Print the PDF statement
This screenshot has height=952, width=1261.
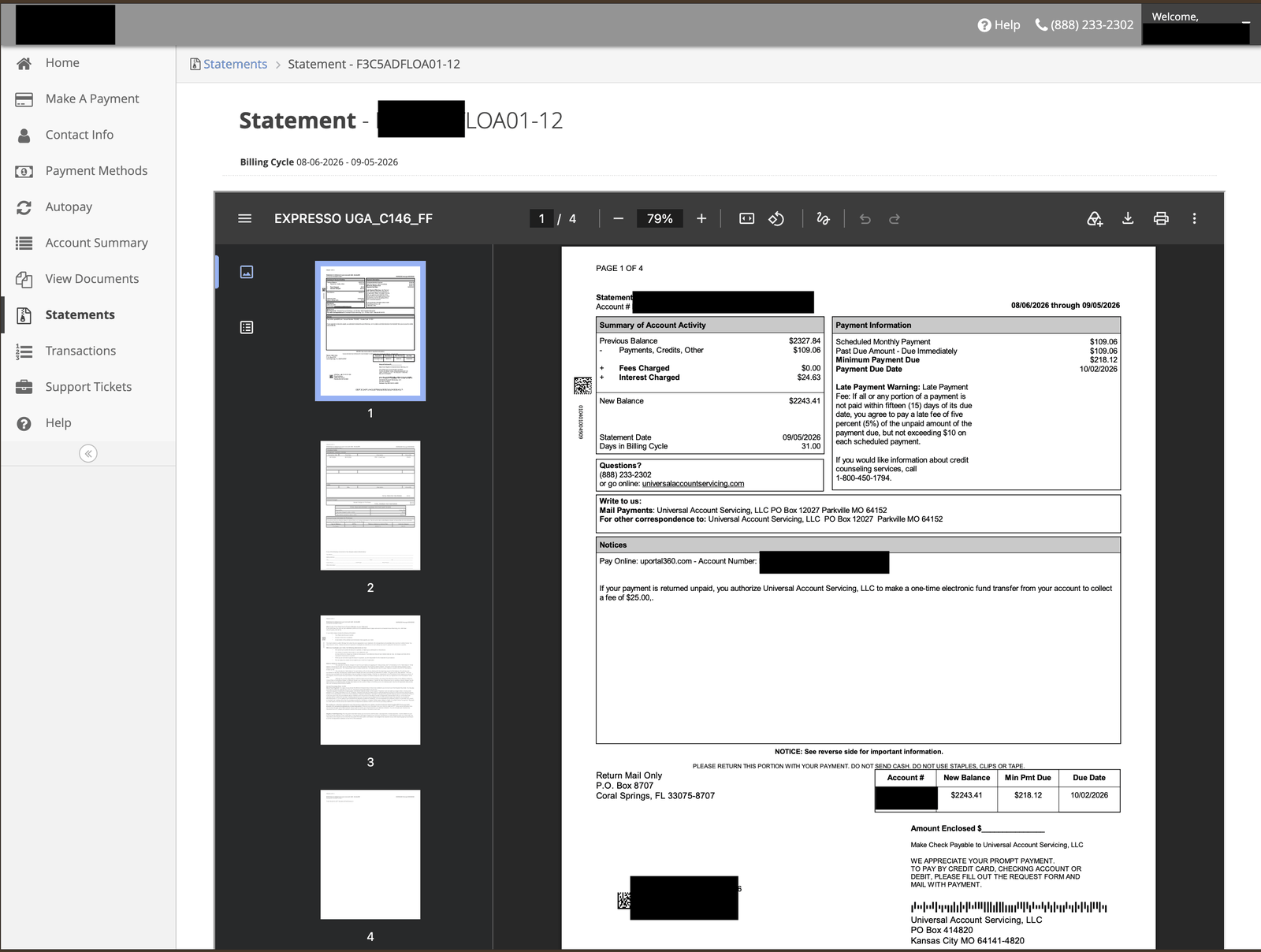[1161, 218]
